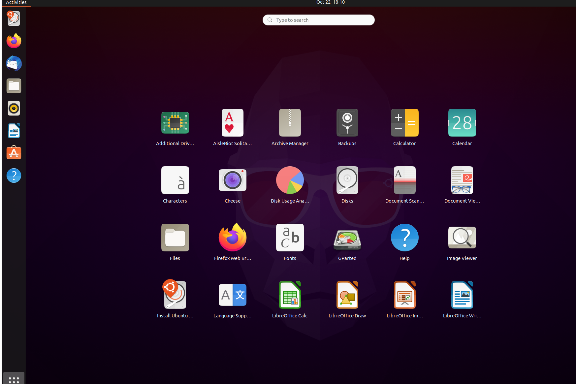Image resolution: width=576 pixels, height=384 pixels.
Task: Launch Disk Usage Analyzer
Action: pos(290,180)
